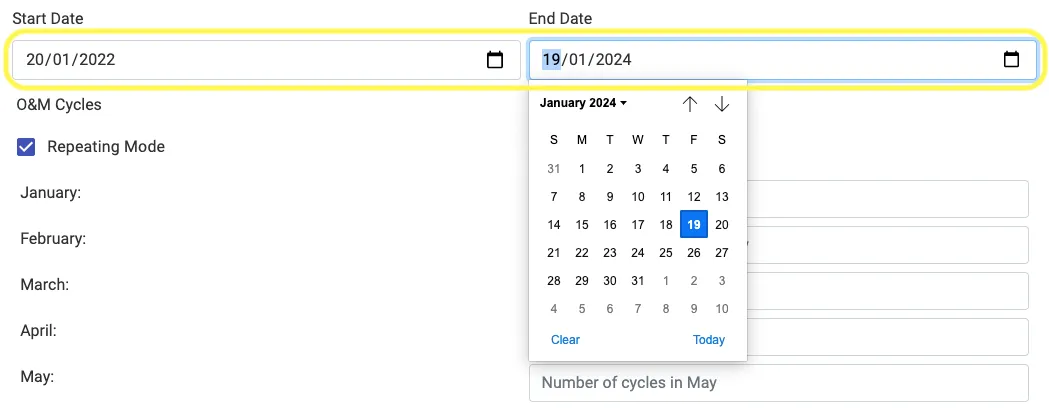Expand the January 2024 month dropdown

(583, 103)
